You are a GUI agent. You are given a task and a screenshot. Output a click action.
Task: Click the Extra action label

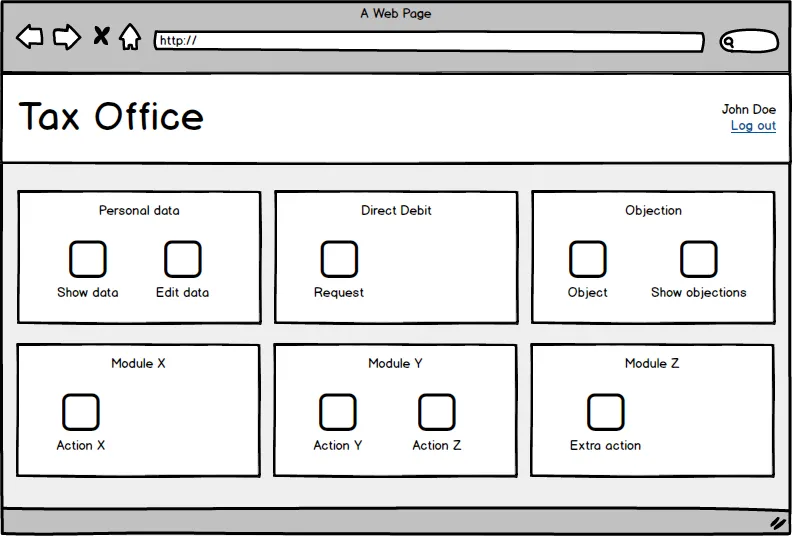606,446
